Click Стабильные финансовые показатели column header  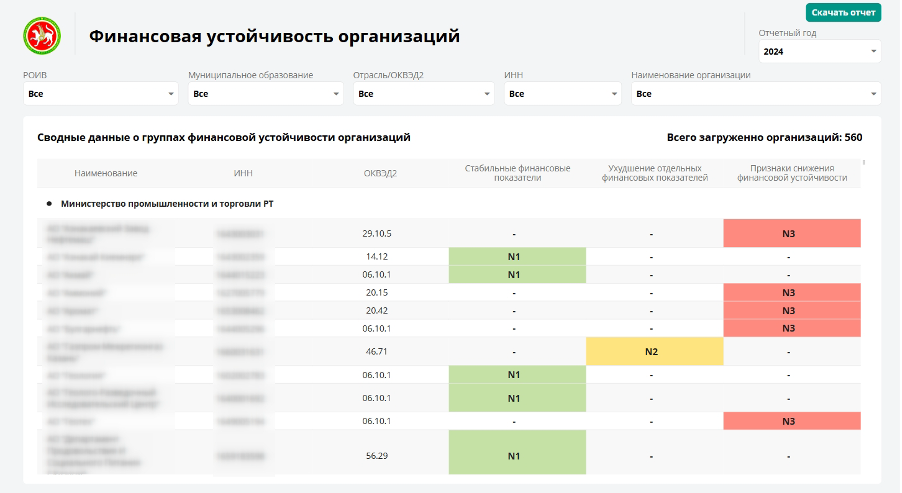click(517, 173)
